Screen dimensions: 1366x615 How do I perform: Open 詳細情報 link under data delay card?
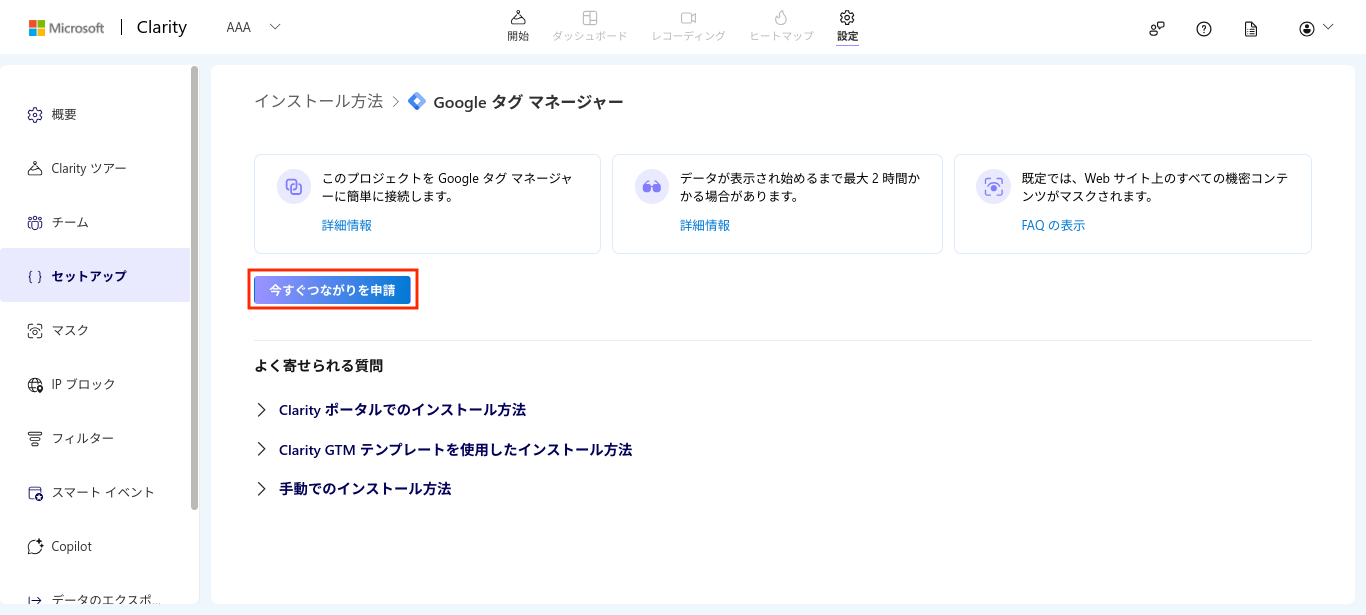point(705,226)
